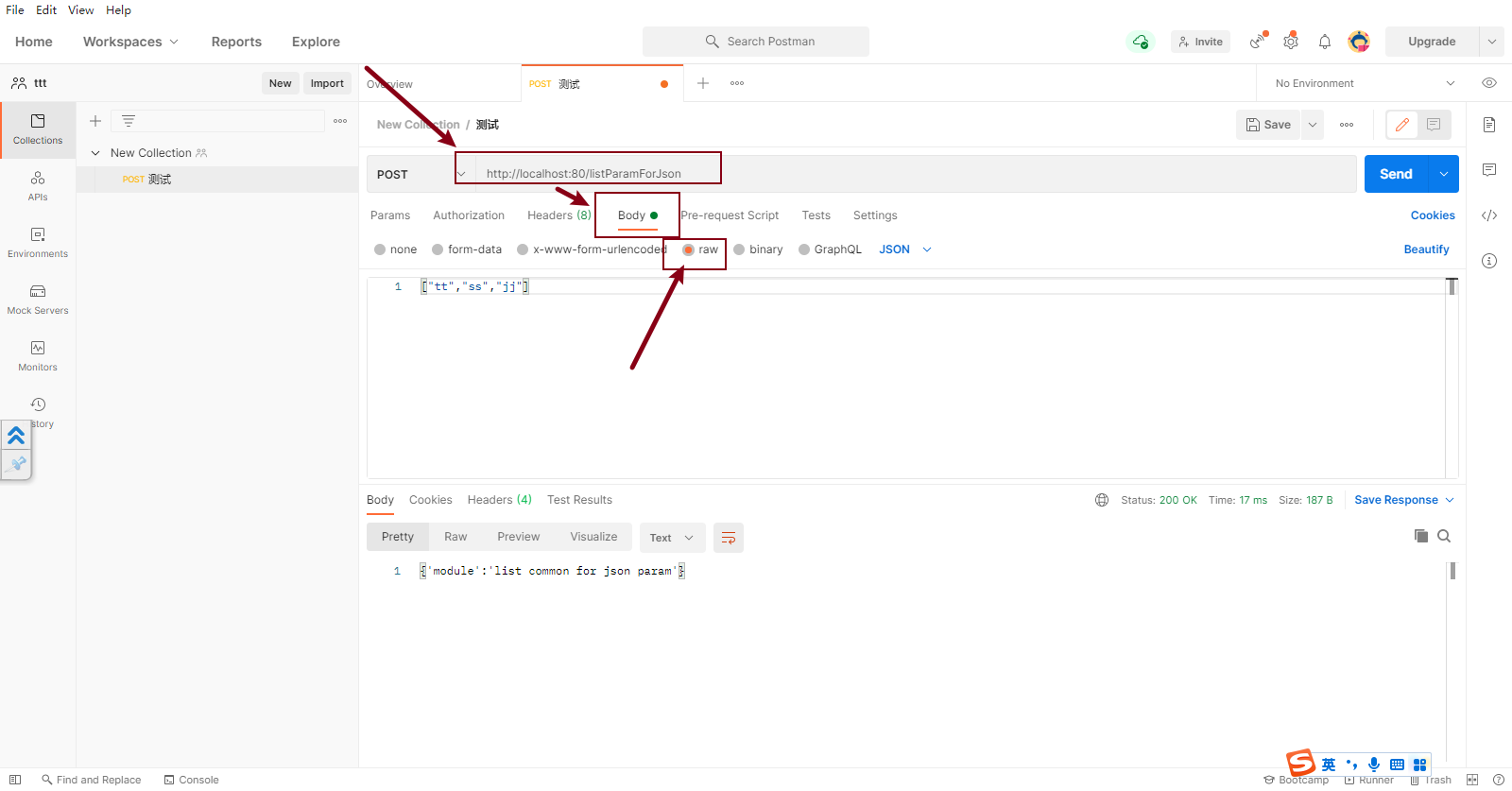Screen dimensions: 1512x791
Task: Switch to the Pre-request Script tab
Action: click(x=730, y=215)
